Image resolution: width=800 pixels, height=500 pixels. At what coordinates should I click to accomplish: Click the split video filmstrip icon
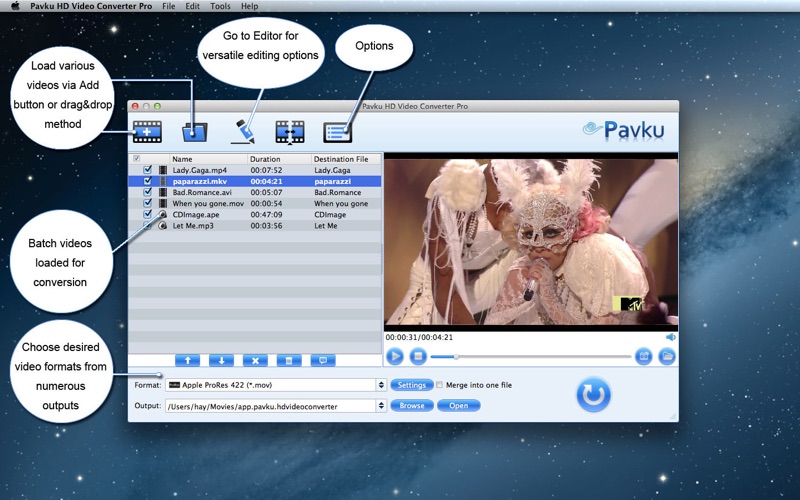point(290,132)
